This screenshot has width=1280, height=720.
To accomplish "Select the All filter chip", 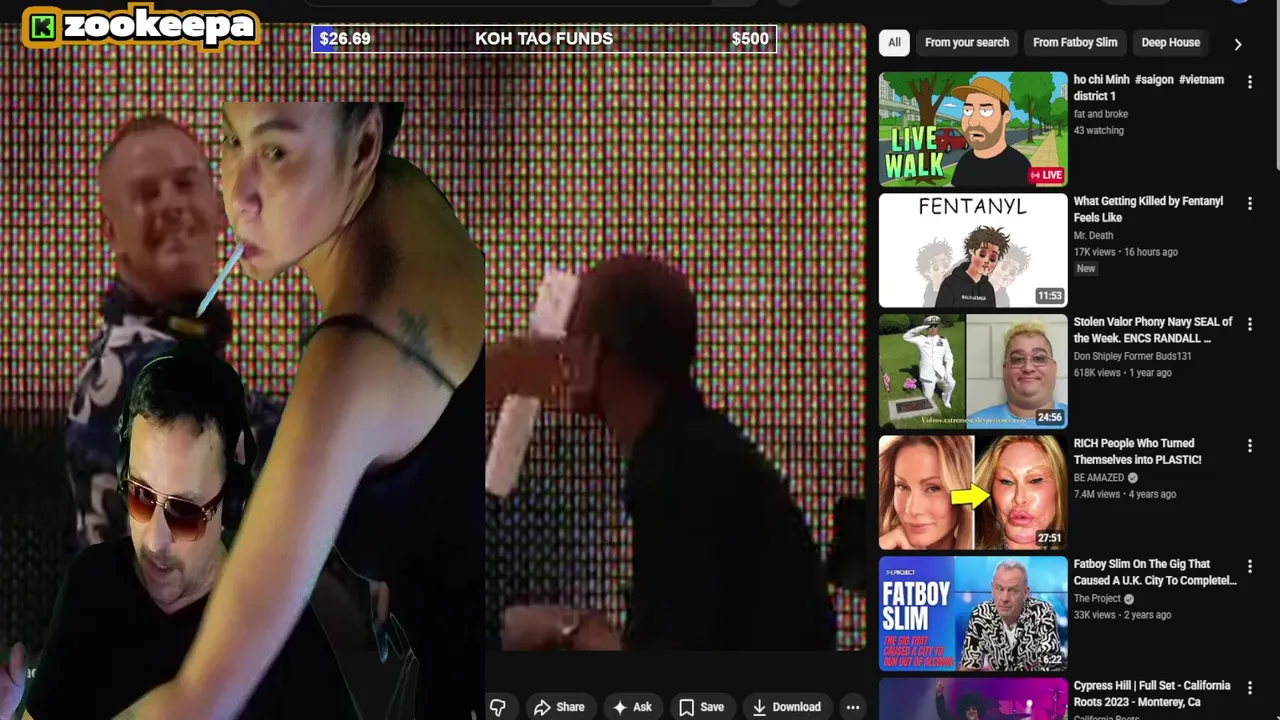I will tap(894, 43).
